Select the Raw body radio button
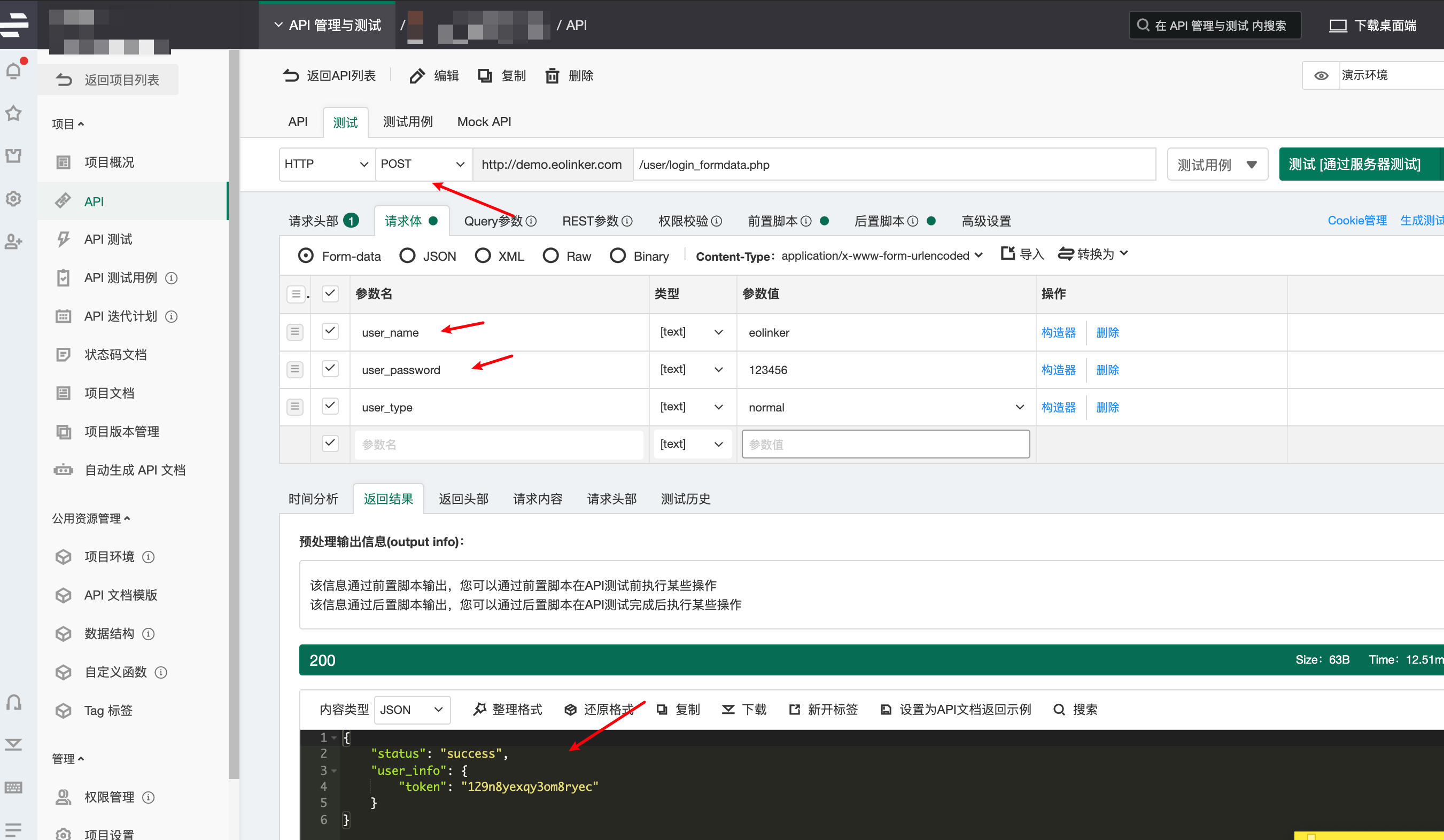This screenshot has height=840, width=1444. click(550, 255)
